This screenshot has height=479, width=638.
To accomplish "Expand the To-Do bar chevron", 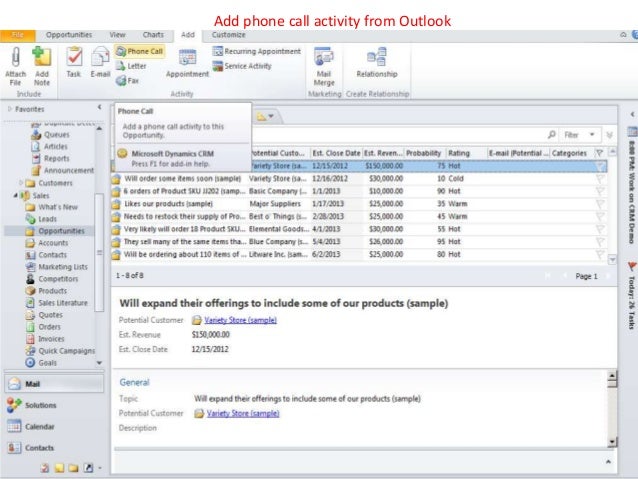I will tap(632, 114).
